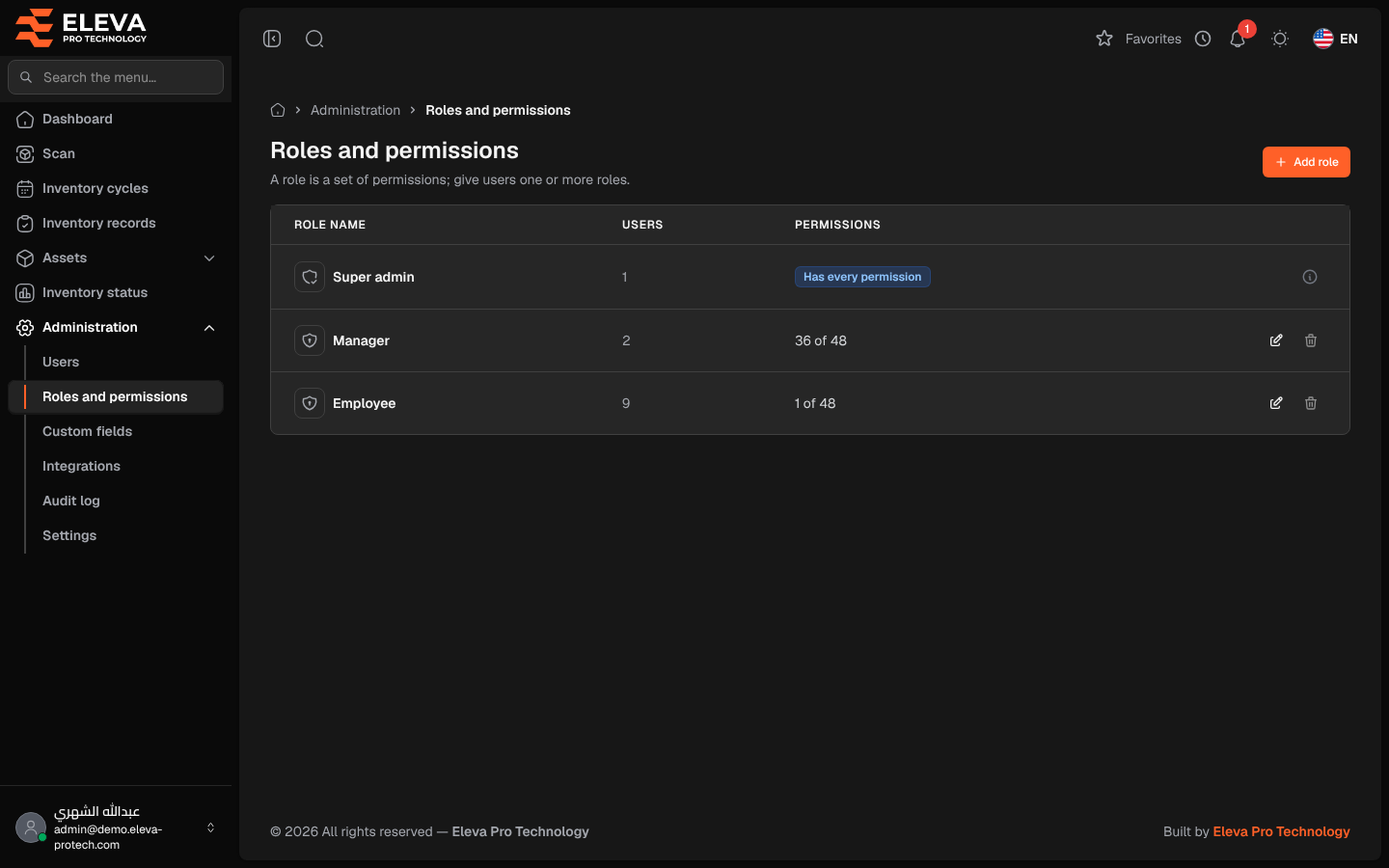Image resolution: width=1389 pixels, height=868 pixels.
Task: Open the search magnifier in top bar
Action: [x=314, y=39]
